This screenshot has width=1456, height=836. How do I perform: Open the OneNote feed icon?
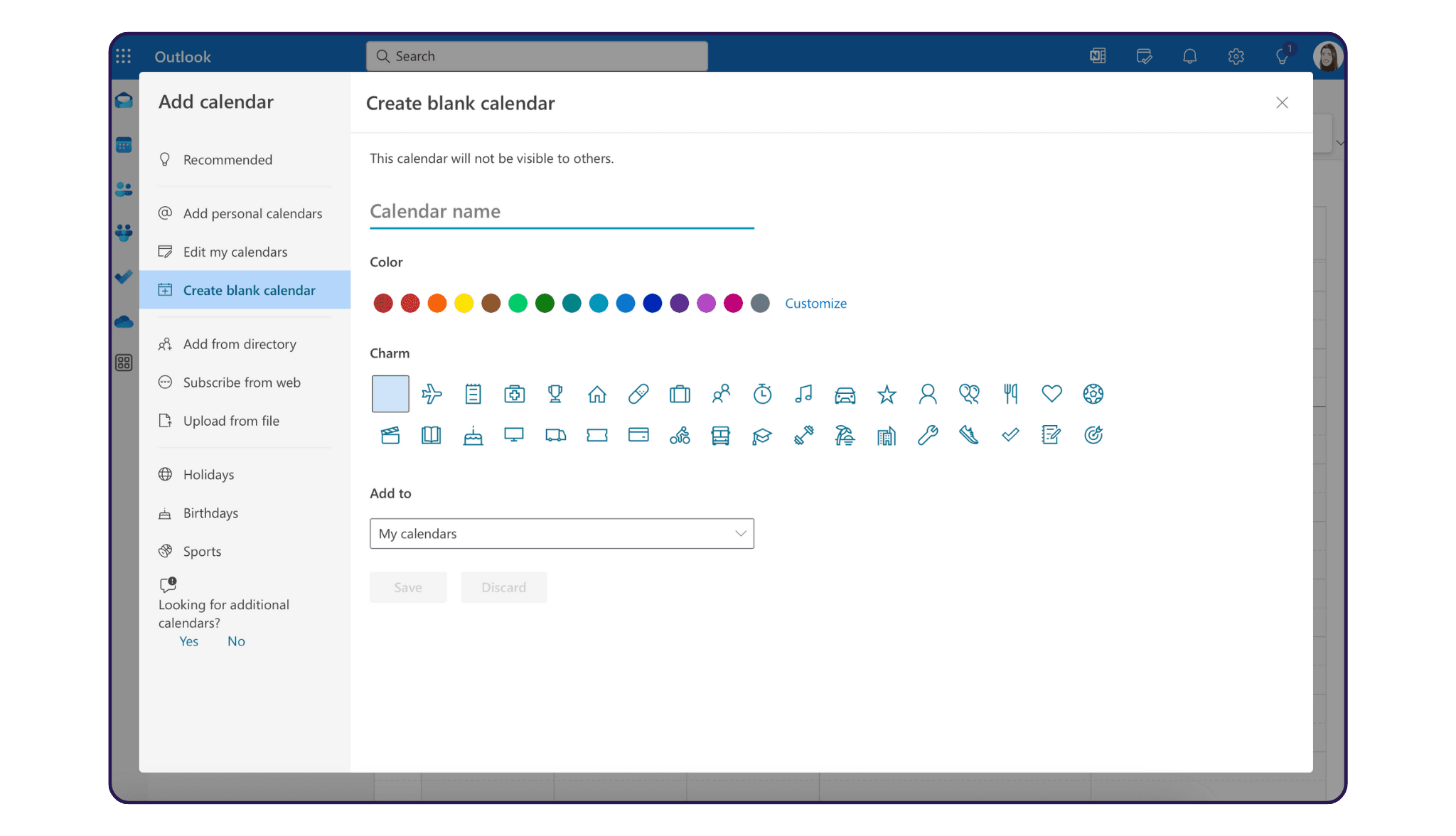(1098, 56)
